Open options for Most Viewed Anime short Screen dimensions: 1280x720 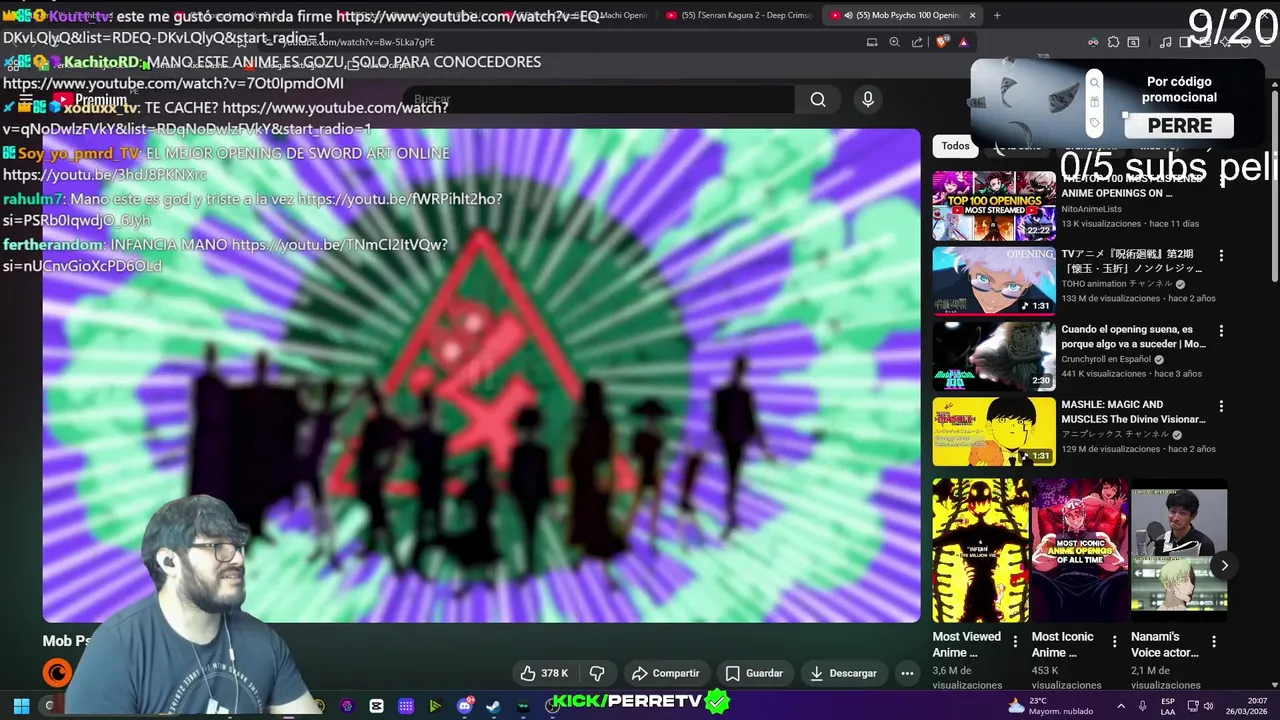point(1015,641)
